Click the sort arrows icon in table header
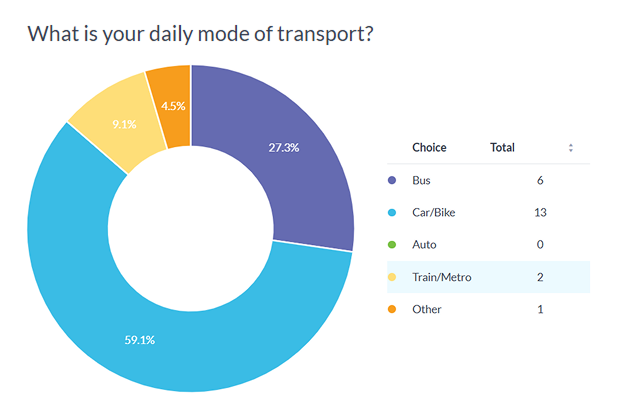The width and height of the screenshot is (620, 410). [x=571, y=148]
